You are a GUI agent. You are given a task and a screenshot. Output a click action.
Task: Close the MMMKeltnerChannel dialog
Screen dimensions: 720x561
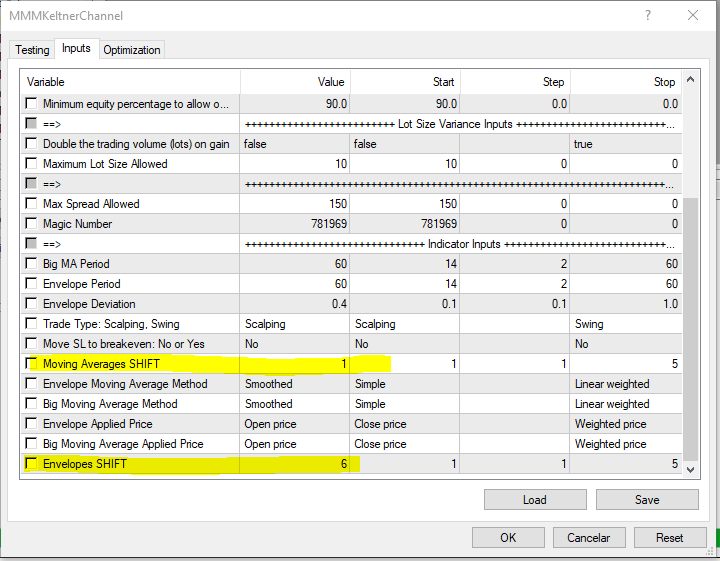pyautogui.click(x=692, y=16)
